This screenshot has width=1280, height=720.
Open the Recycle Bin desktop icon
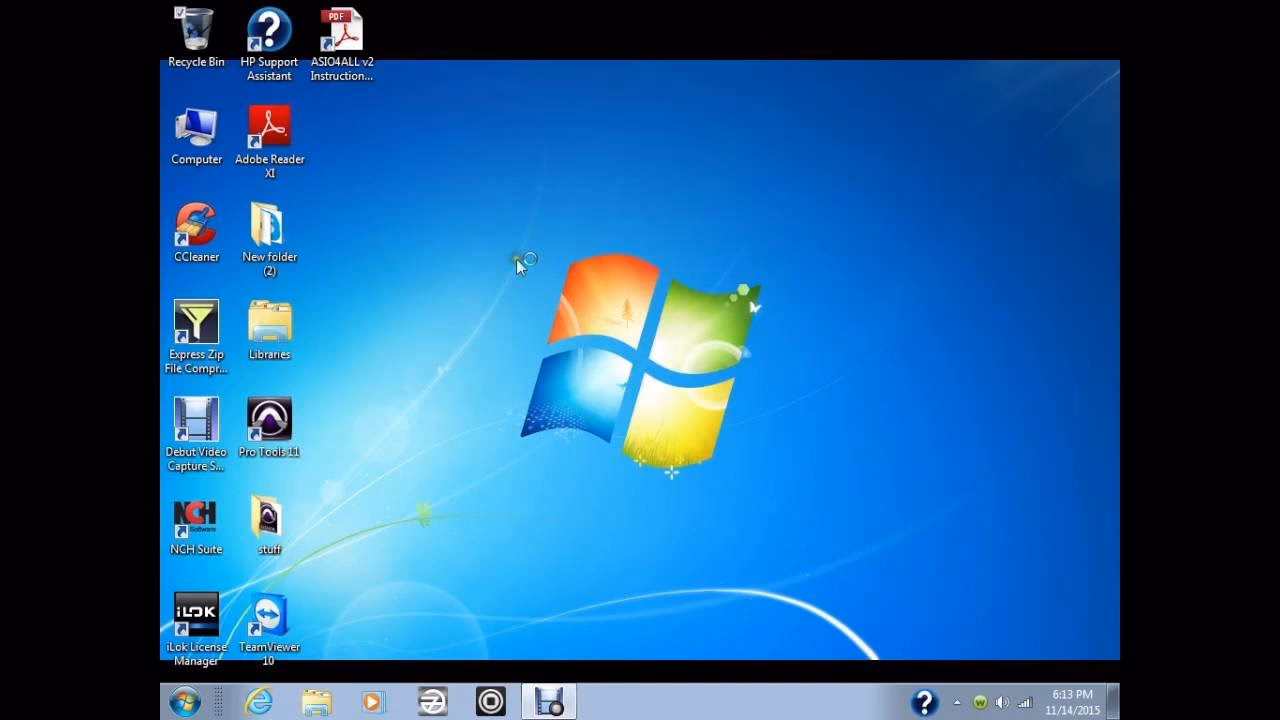pyautogui.click(x=196, y=38)
